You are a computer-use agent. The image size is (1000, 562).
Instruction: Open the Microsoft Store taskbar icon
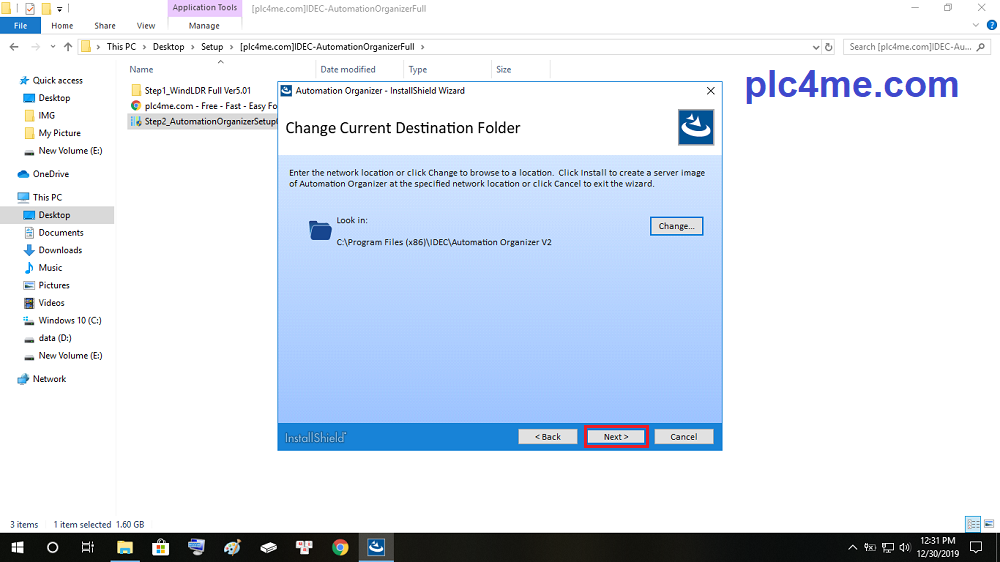(x=160, y=547)
